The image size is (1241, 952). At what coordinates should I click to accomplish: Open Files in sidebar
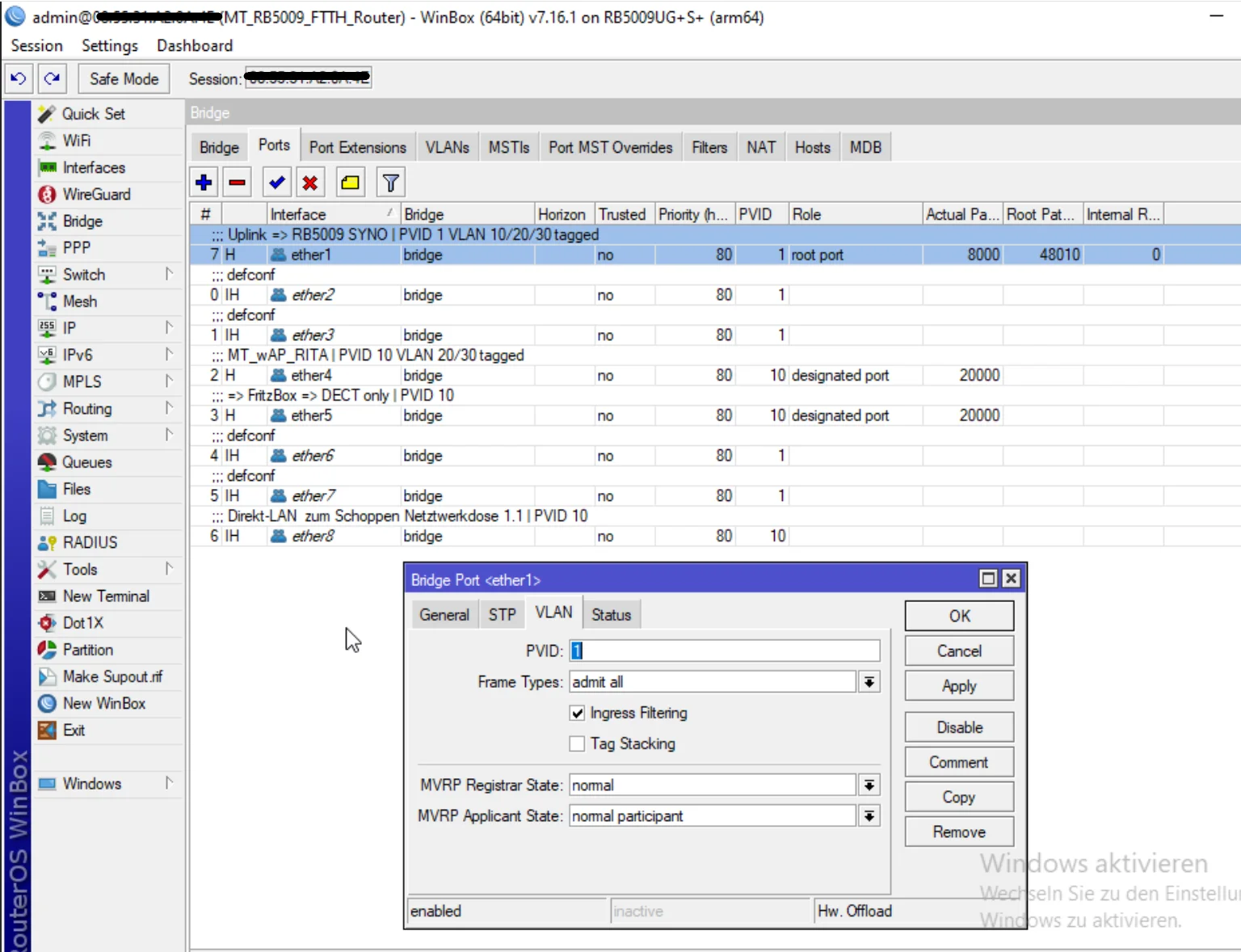(77, 489)
